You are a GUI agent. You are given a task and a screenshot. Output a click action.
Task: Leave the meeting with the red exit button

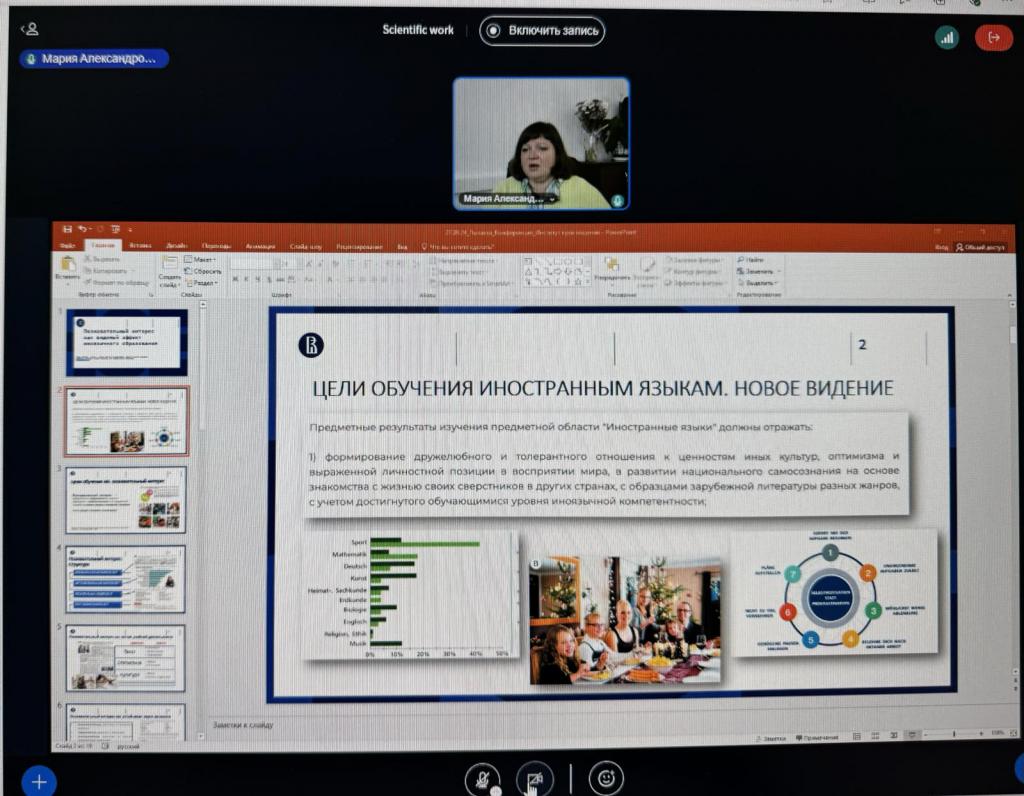click(x=993, y=37)
